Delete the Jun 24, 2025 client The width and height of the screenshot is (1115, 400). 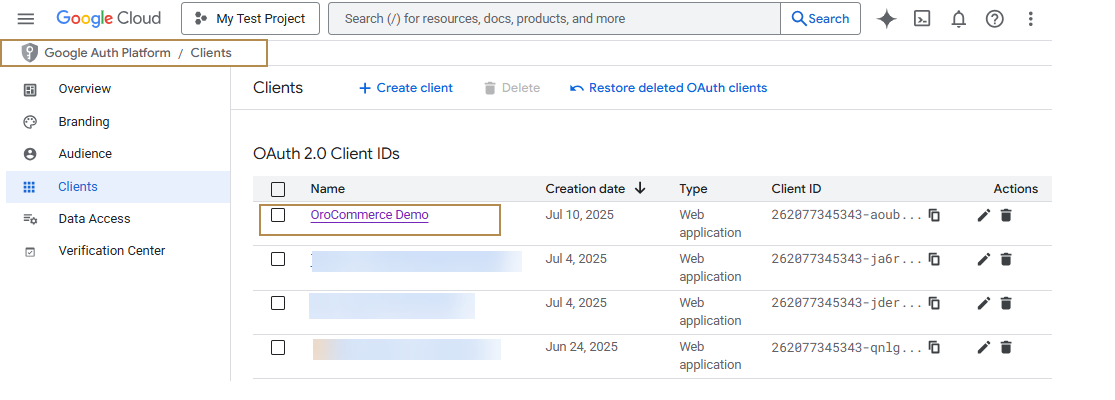tap(1005, 347)
